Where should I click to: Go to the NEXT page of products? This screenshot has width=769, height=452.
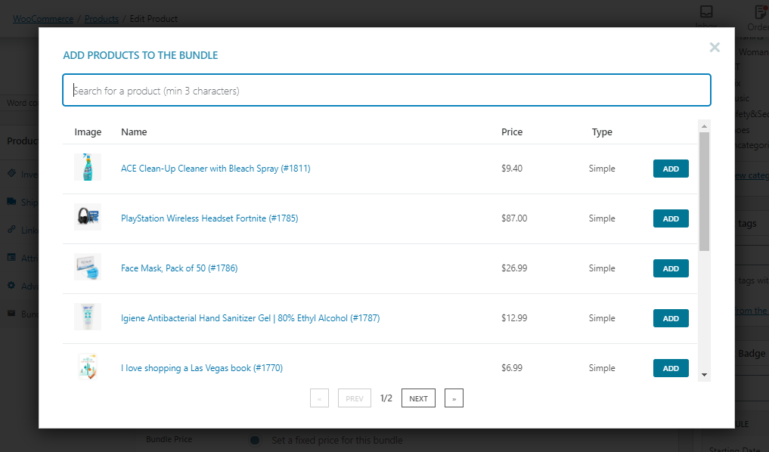coord(418,398)
